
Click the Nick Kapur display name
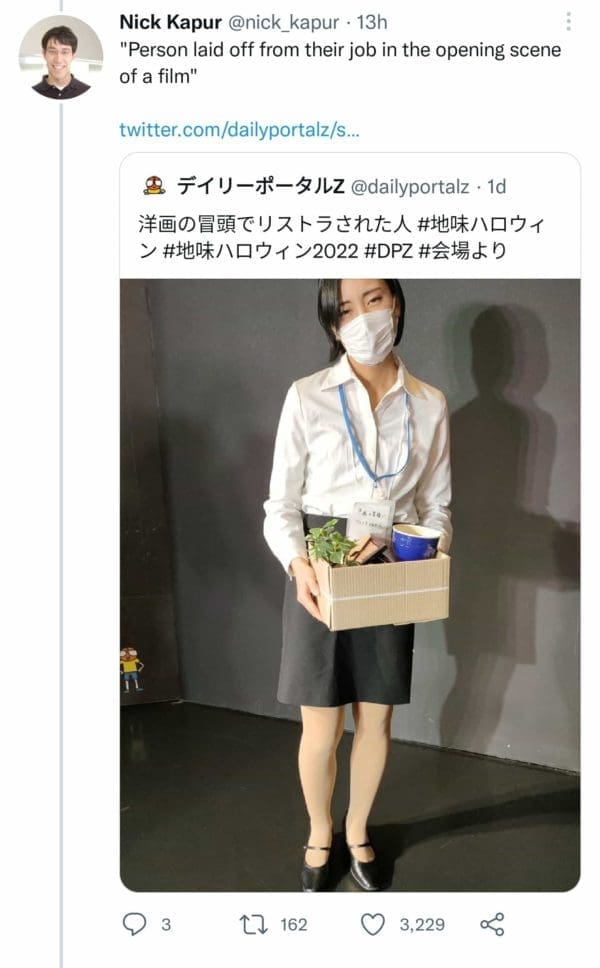pyautogui.click(x=170, y=22)
